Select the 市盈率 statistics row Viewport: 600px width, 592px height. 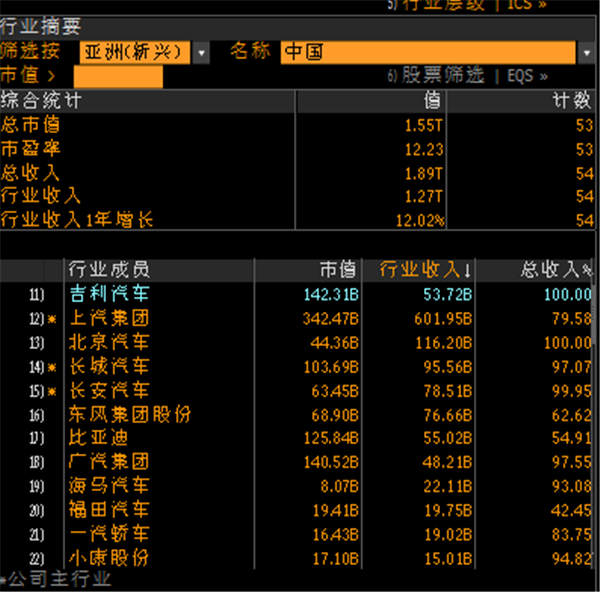[297, 149]
